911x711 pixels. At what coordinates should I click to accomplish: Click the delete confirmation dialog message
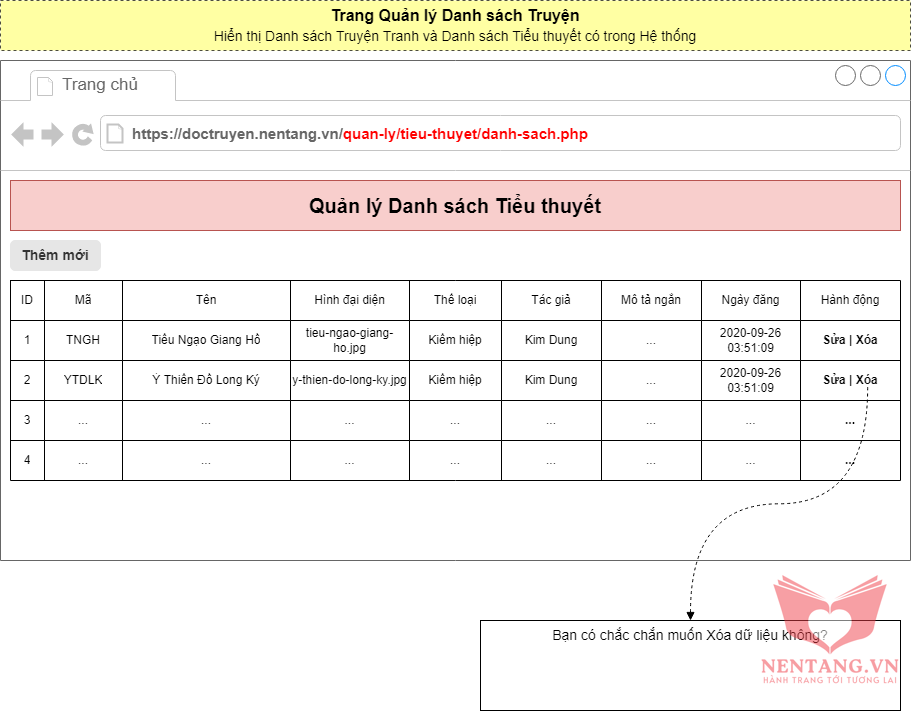pos(689,636)
